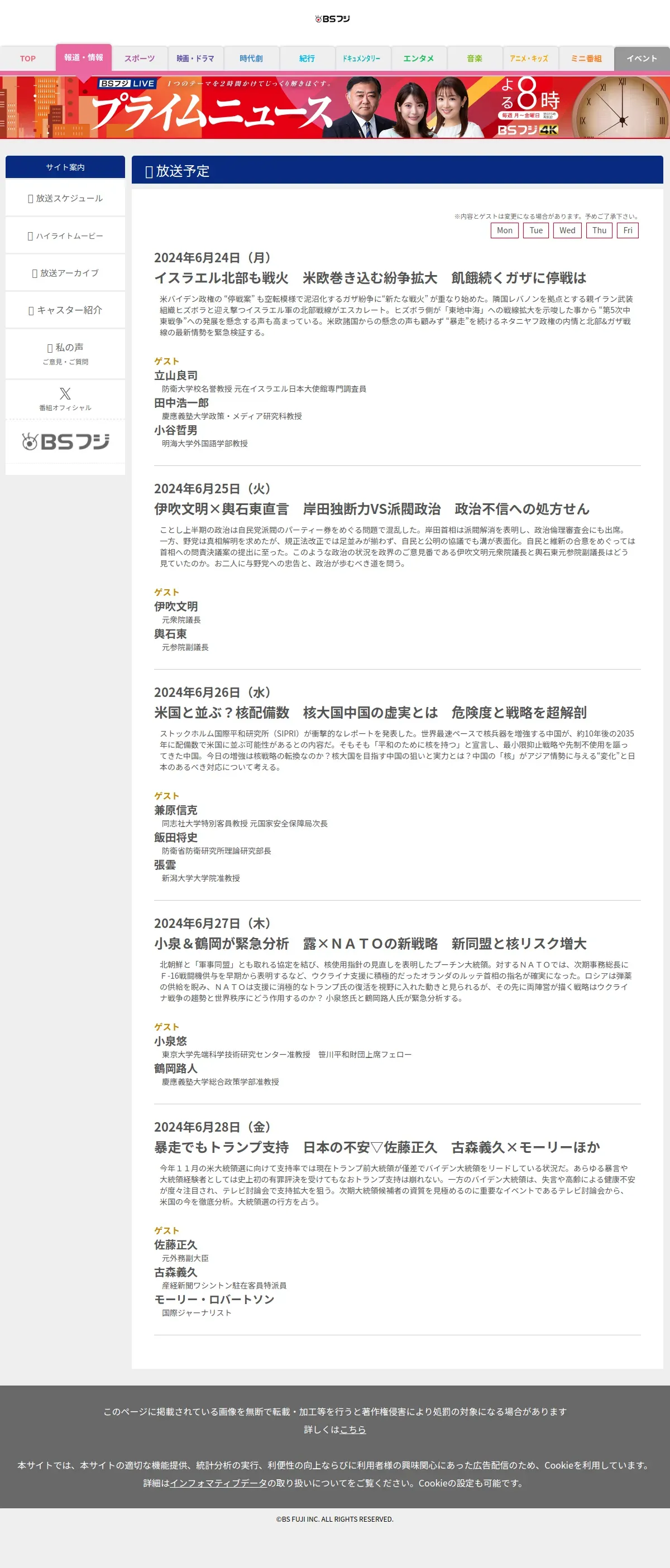Viewport: 670px width, 1568px height.
Task: Jump to Fri schedule button
Action: tap(628, 230)
